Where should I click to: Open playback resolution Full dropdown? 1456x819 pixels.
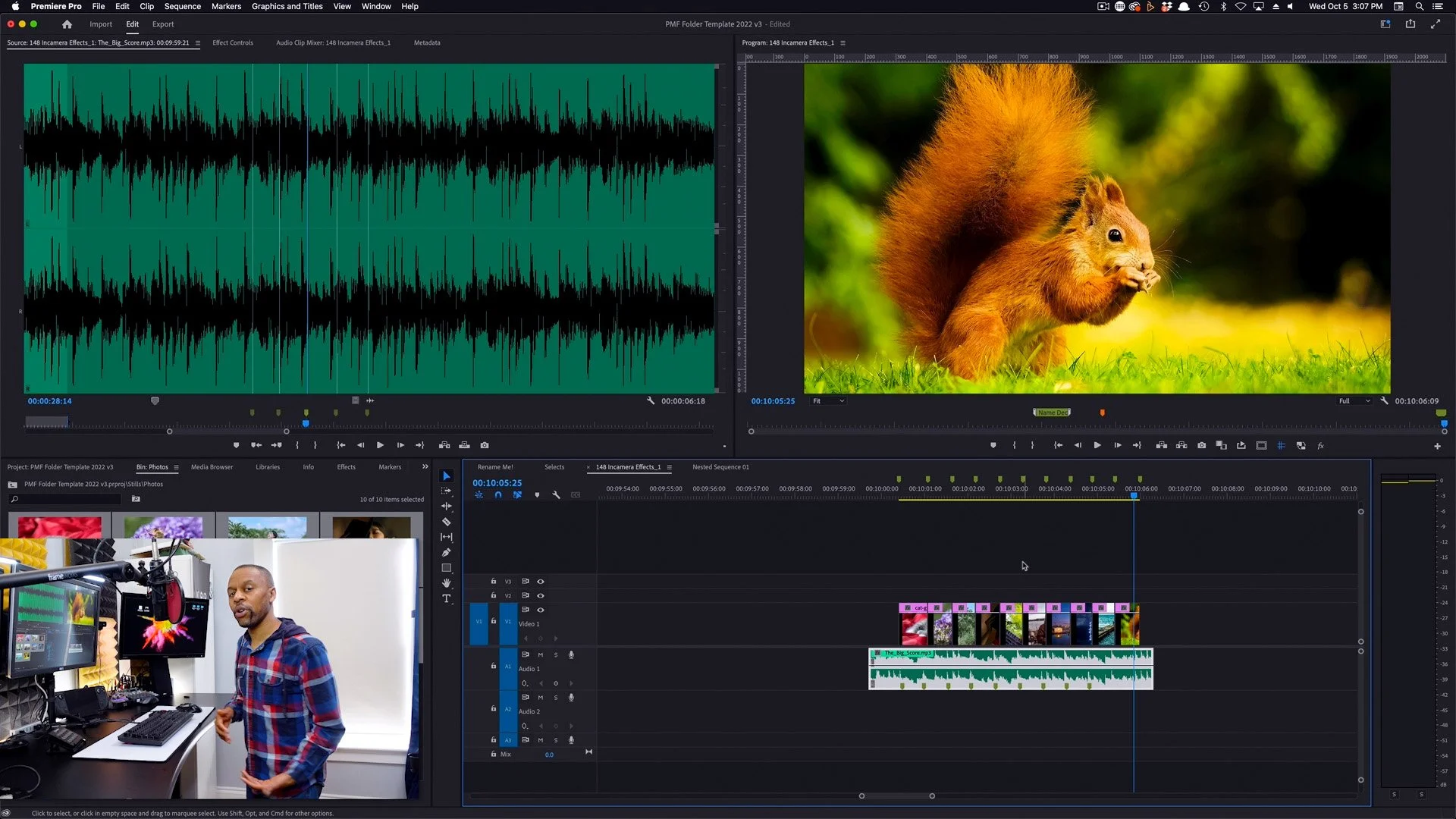click(x=1354, y=401)
